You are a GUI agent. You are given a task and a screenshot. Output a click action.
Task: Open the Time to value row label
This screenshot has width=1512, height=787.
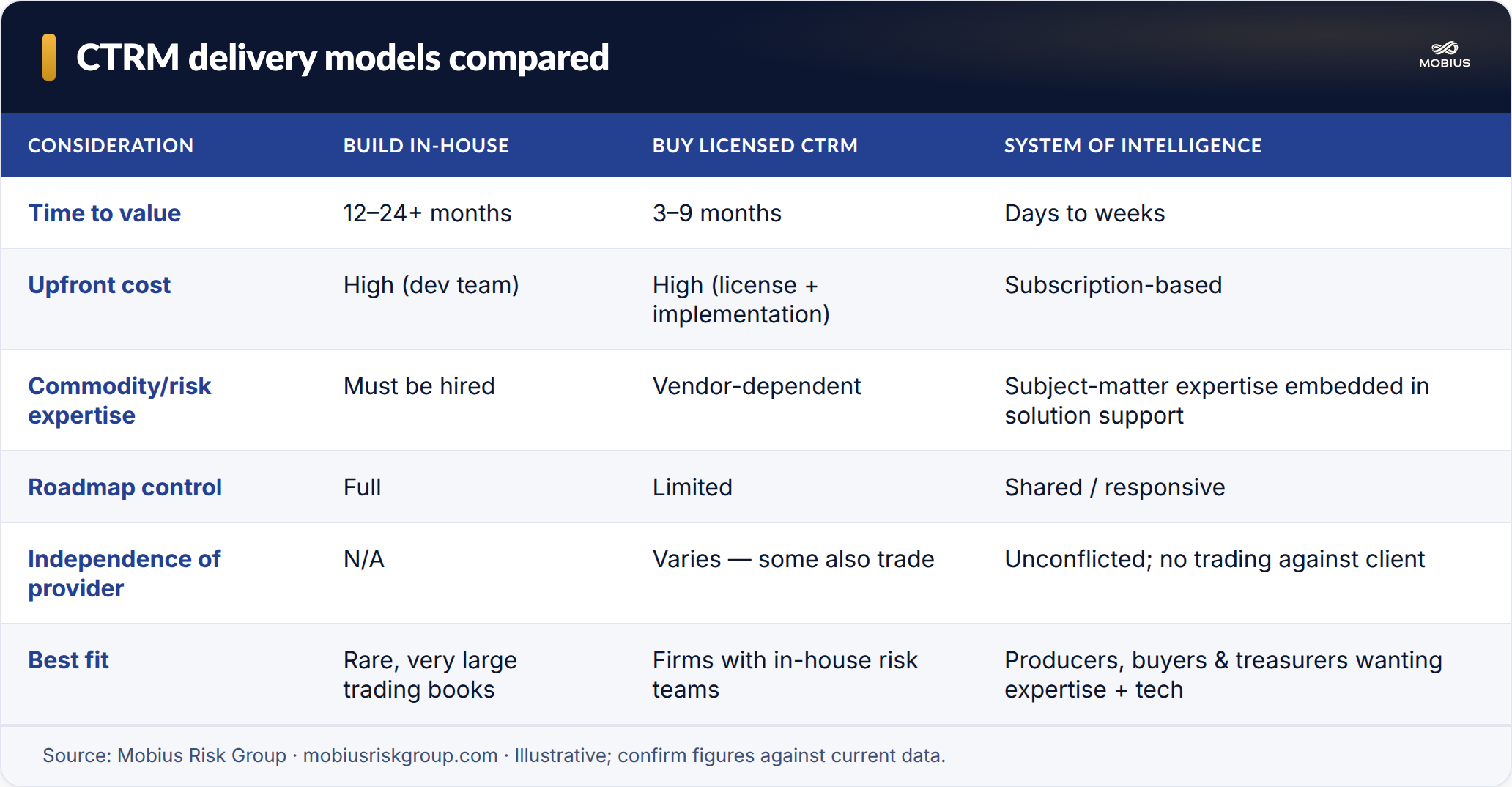[x=105, y=213]
